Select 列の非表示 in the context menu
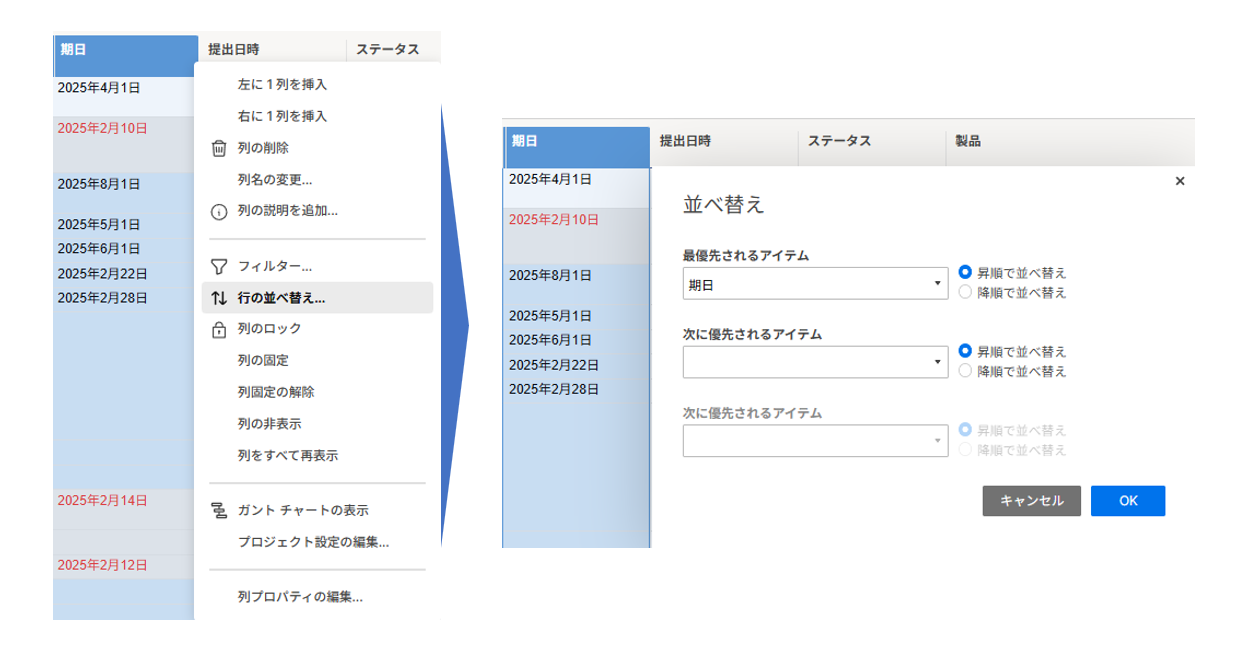This screenshot has height=656, width=1249. tap(269, 424)
